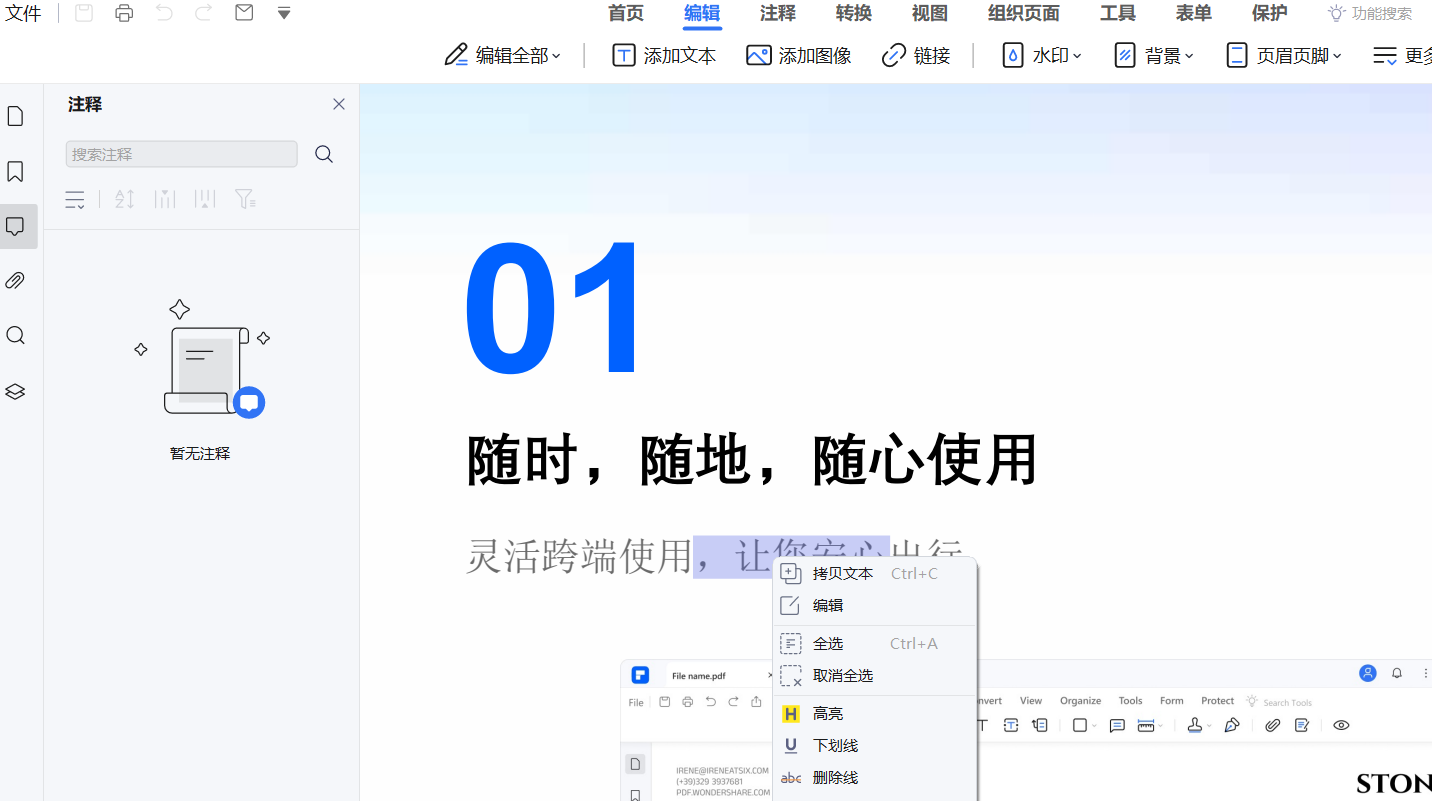Image resolution: width=1432 pixels, height=801 pixels.
Task: Choose 高亮 from the context menu
Action: click(x=828, y=712)
